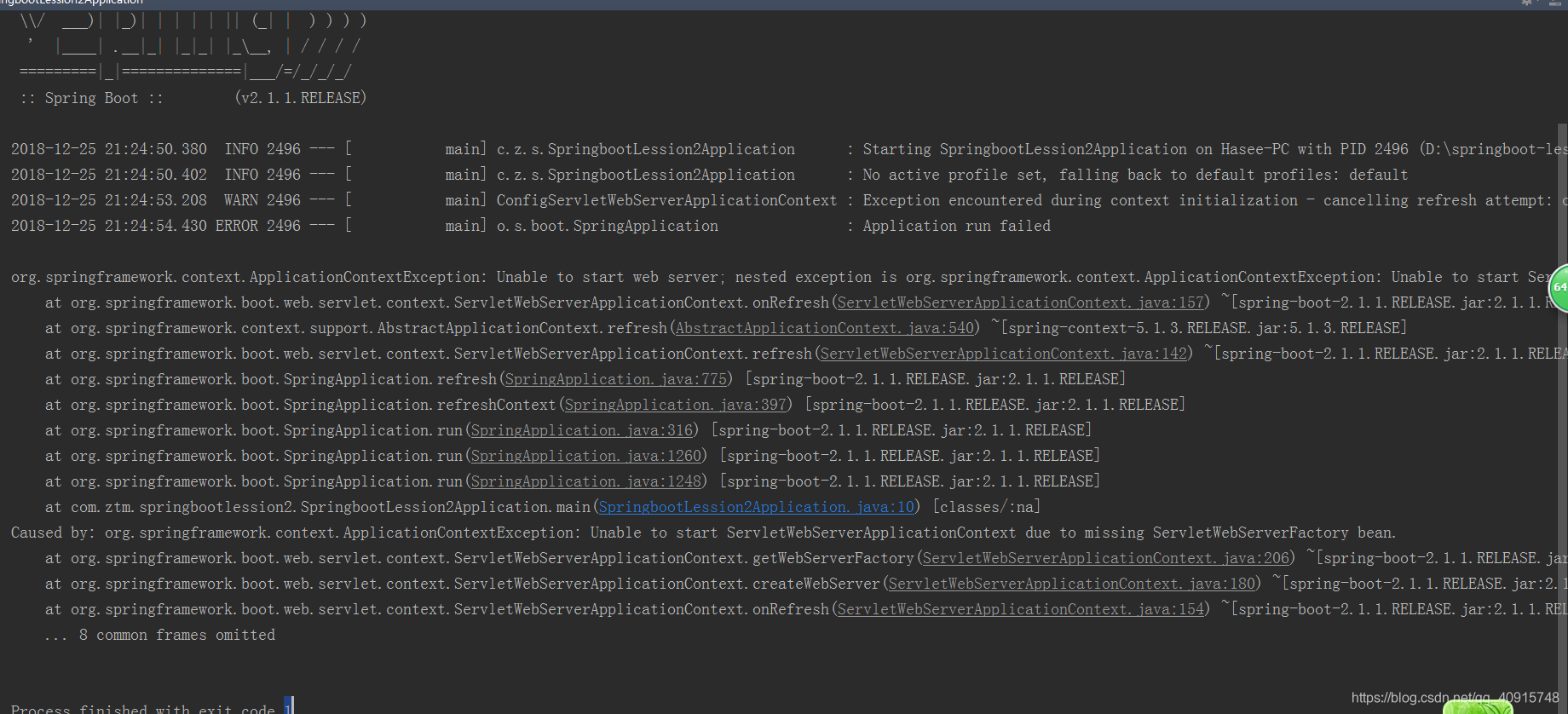
Task: Click the WARN log level text
Action: pyautogui.click(x=240, y=200)
